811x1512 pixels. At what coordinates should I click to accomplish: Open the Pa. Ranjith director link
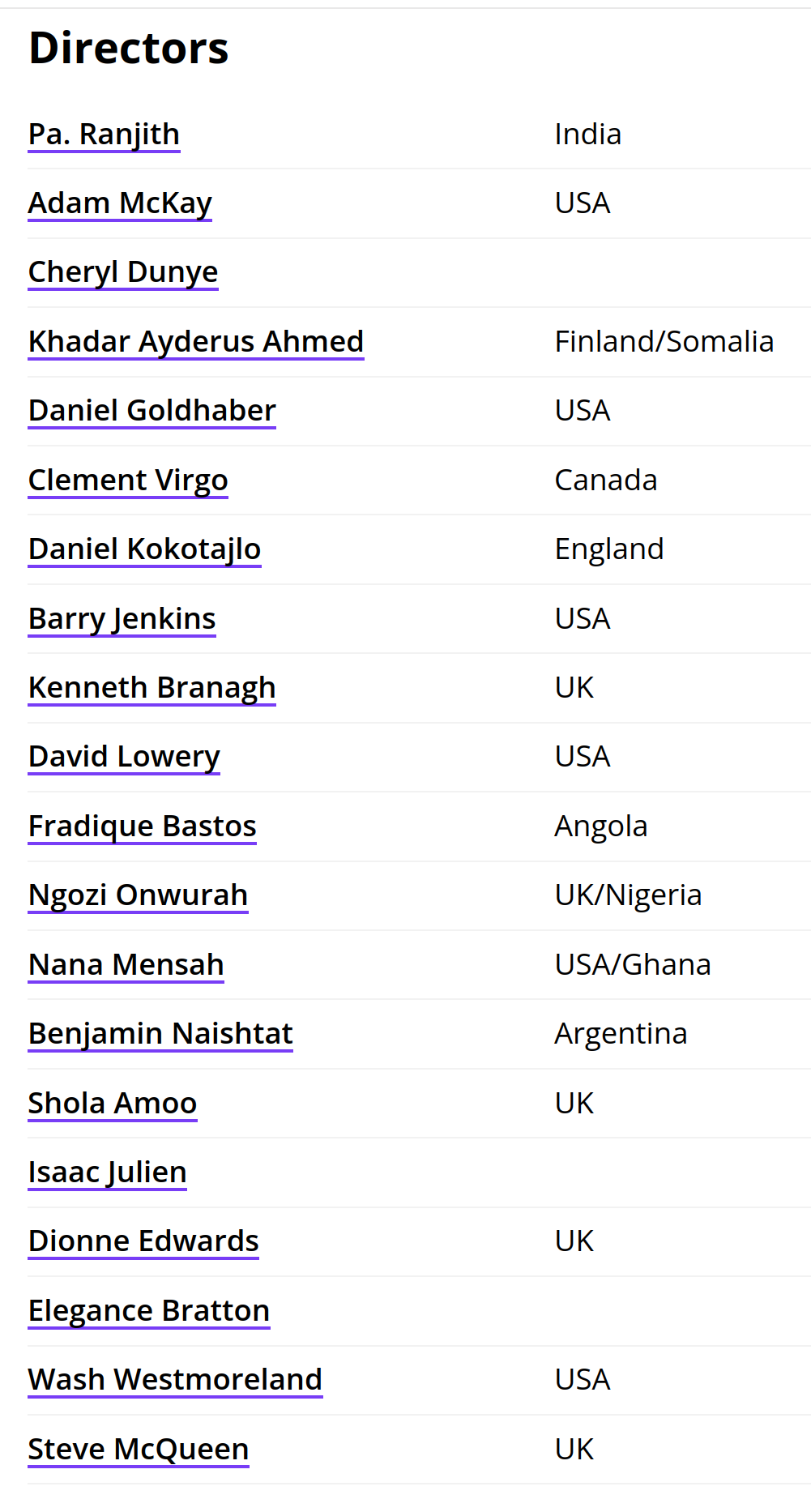coord(104,135)
